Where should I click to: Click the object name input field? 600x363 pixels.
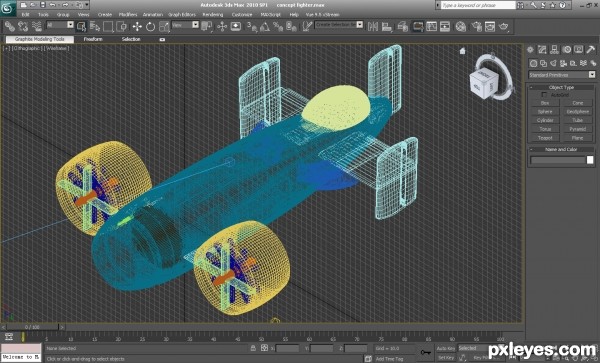point(558,160)
